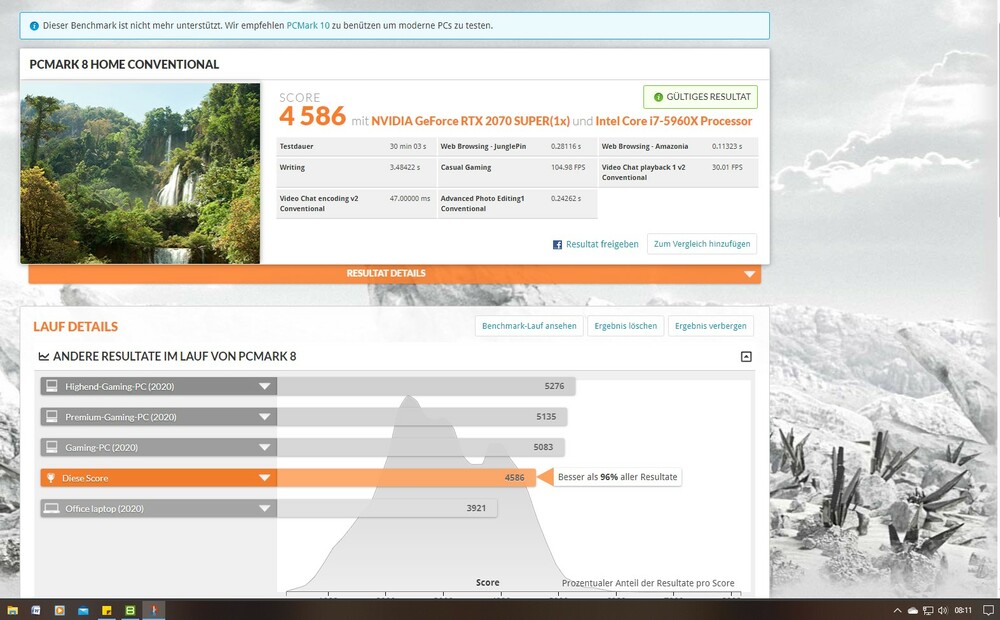Click the Video Chat encoding v2 label
The image size is (1000, 620).
[x=319, y=203]
